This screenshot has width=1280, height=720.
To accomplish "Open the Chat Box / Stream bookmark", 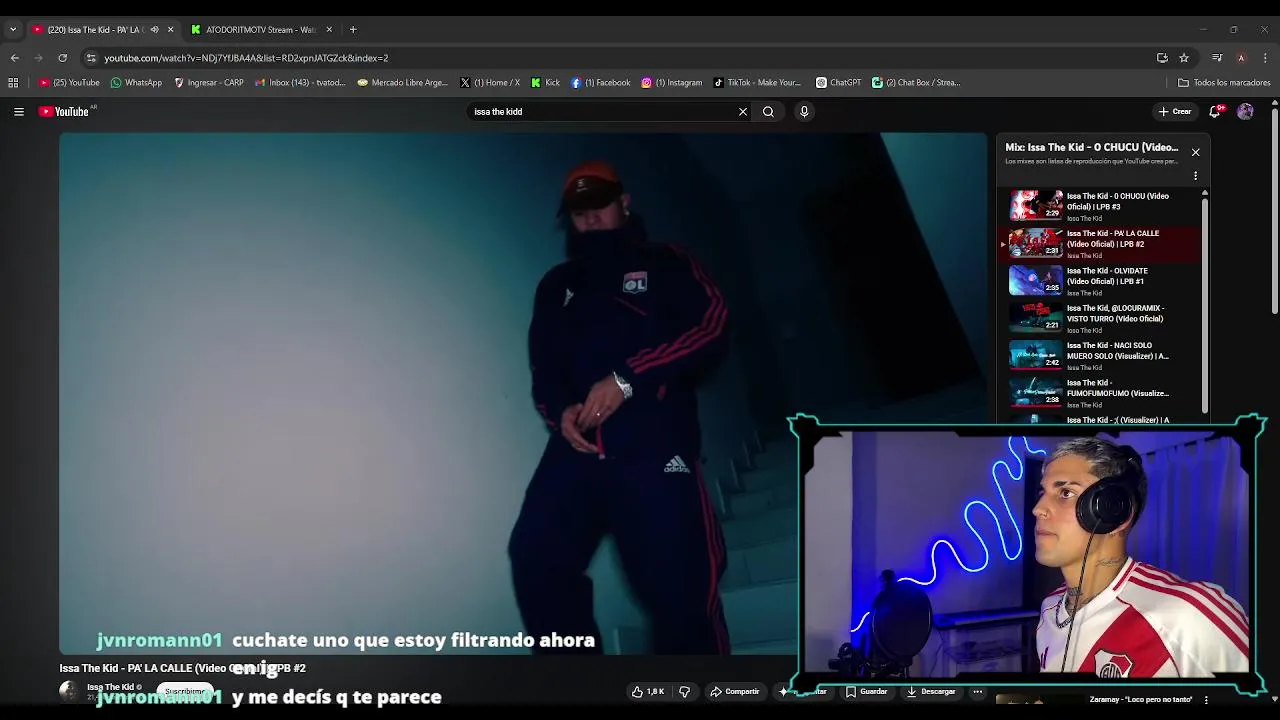I will click(x=916, y=83).
